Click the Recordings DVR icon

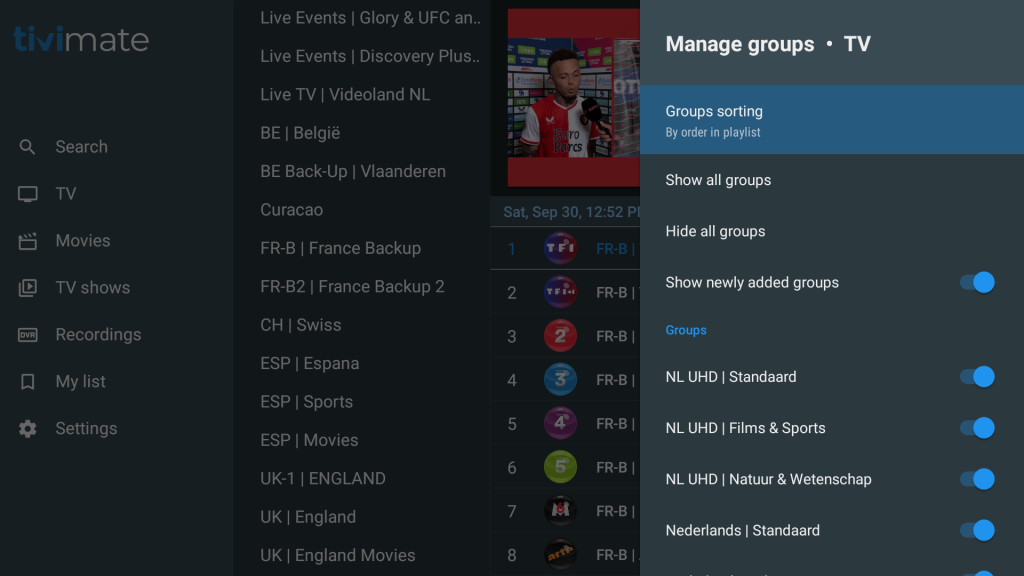[x=28, y=335]
